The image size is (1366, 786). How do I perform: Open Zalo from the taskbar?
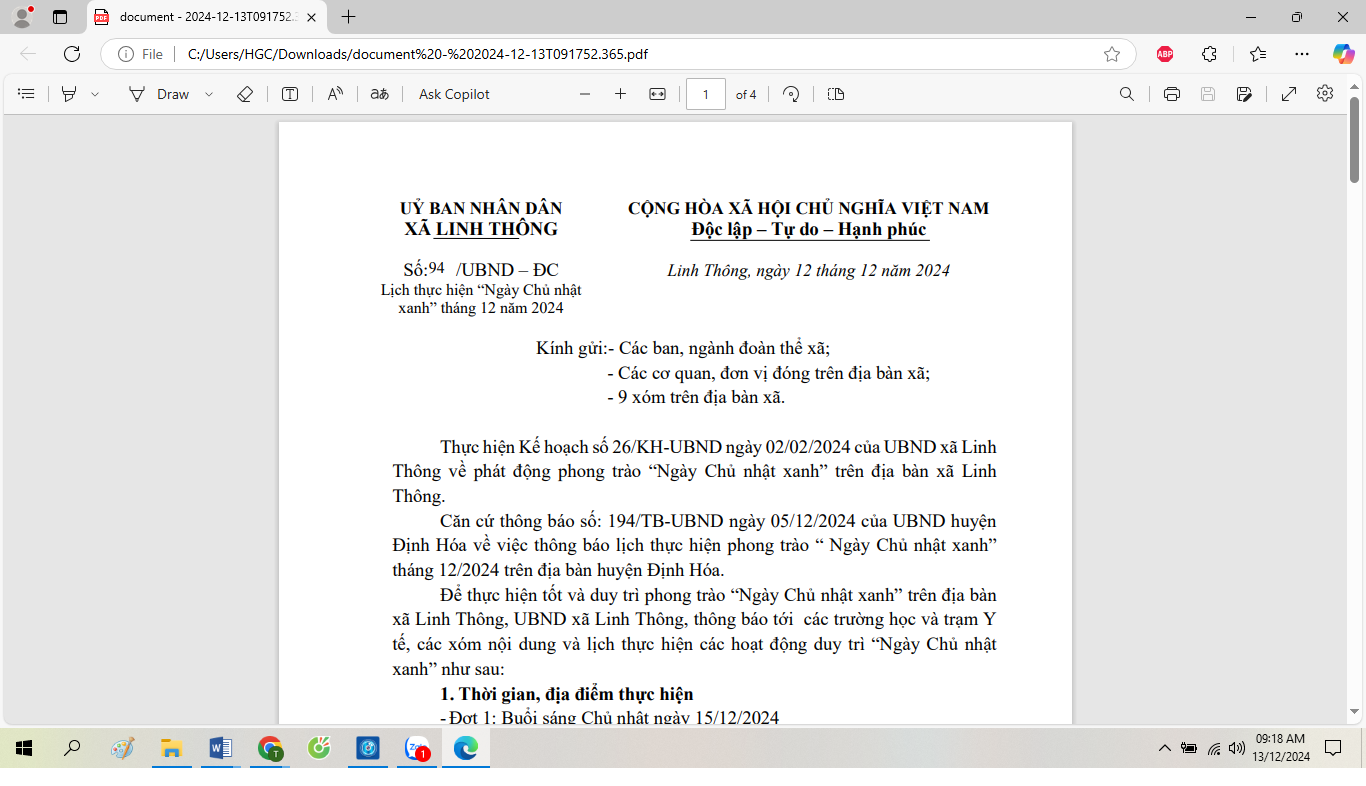(417, 748)
